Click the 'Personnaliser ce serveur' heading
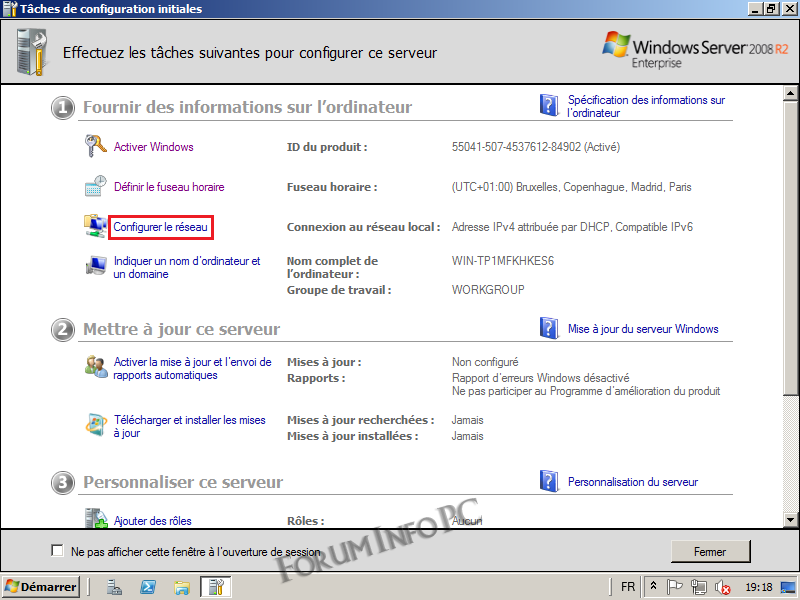 pyautogui.click(x=183, y=482)
